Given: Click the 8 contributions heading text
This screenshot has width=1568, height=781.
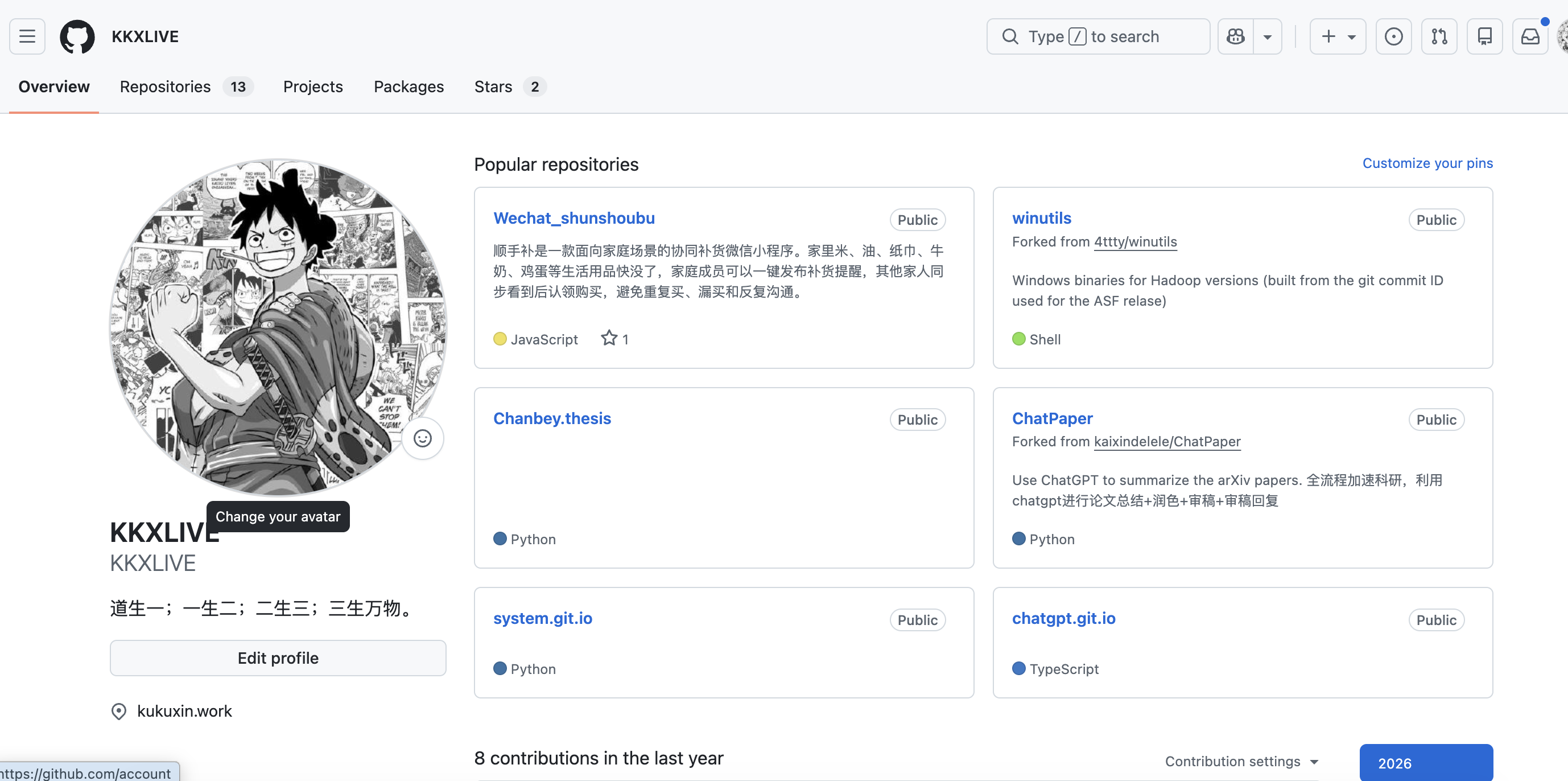Looking at the screenshot, I should click(x=599, y=758).
